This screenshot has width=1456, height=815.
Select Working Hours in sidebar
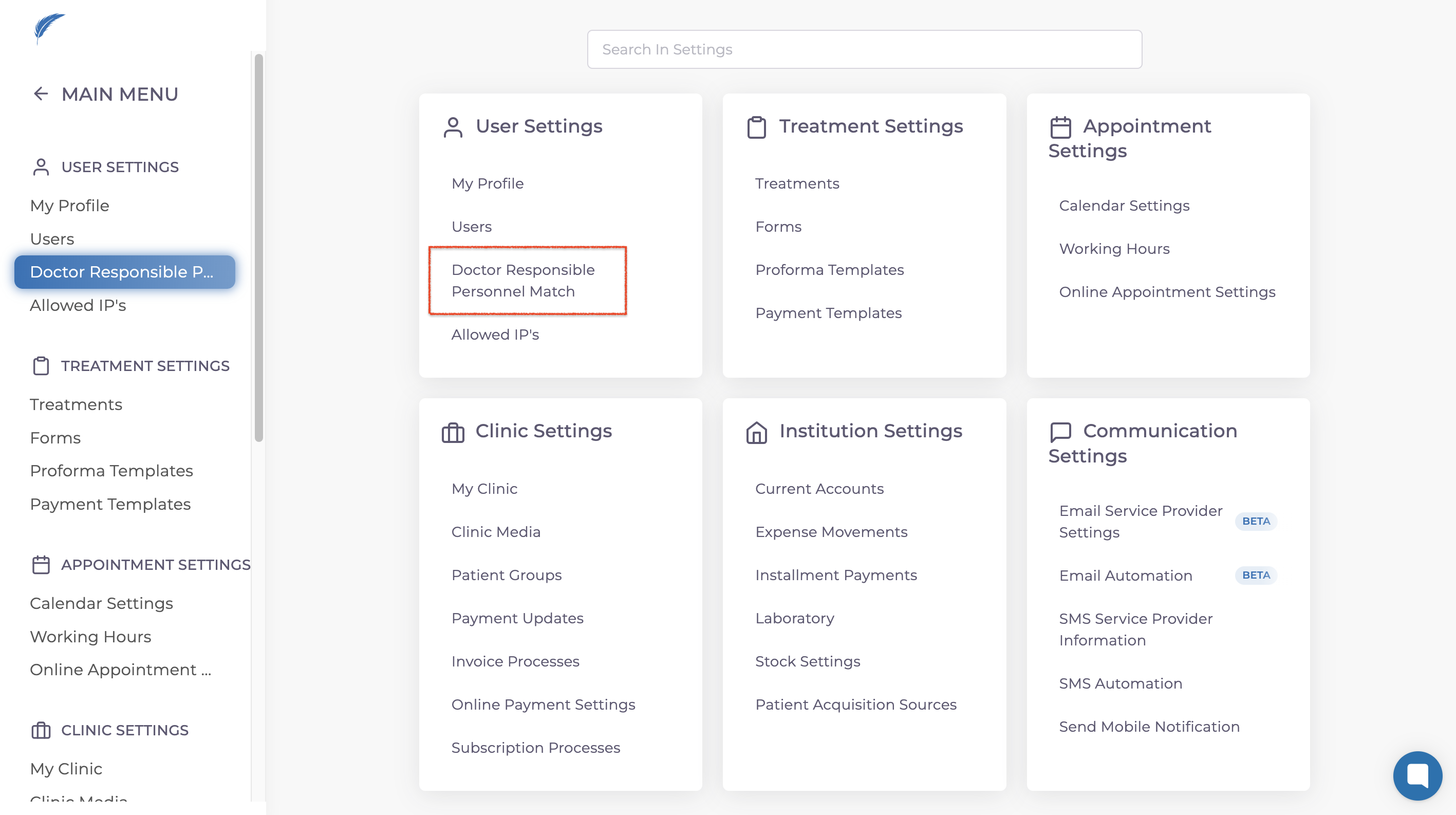point(90,637)
